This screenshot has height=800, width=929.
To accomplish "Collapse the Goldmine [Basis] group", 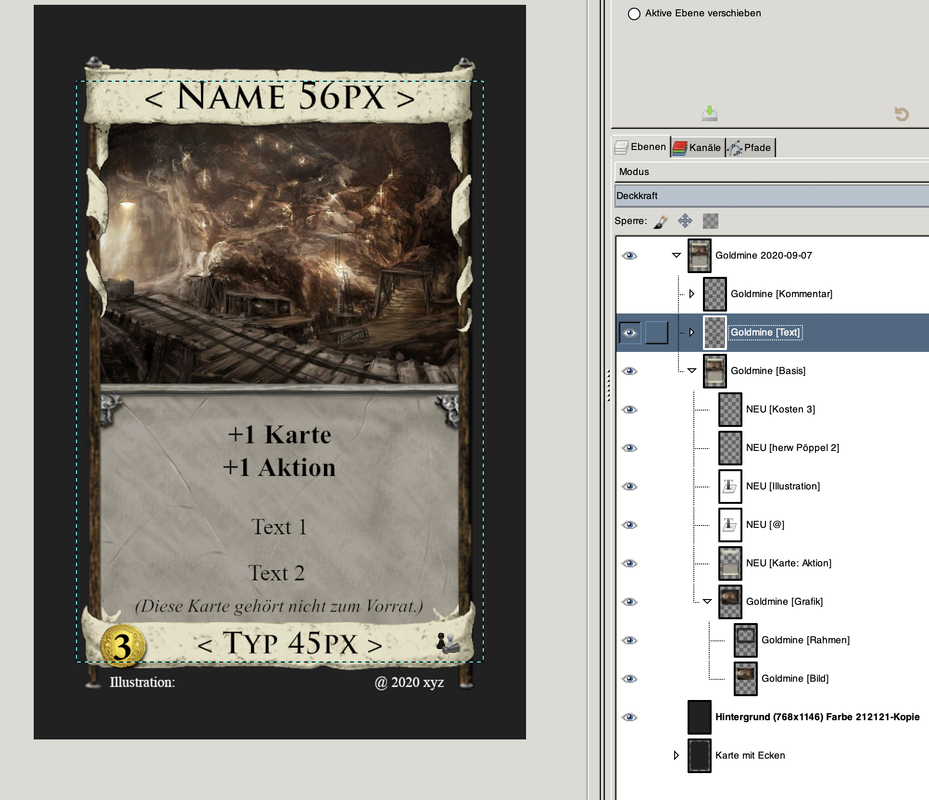I will click(691, 371).
